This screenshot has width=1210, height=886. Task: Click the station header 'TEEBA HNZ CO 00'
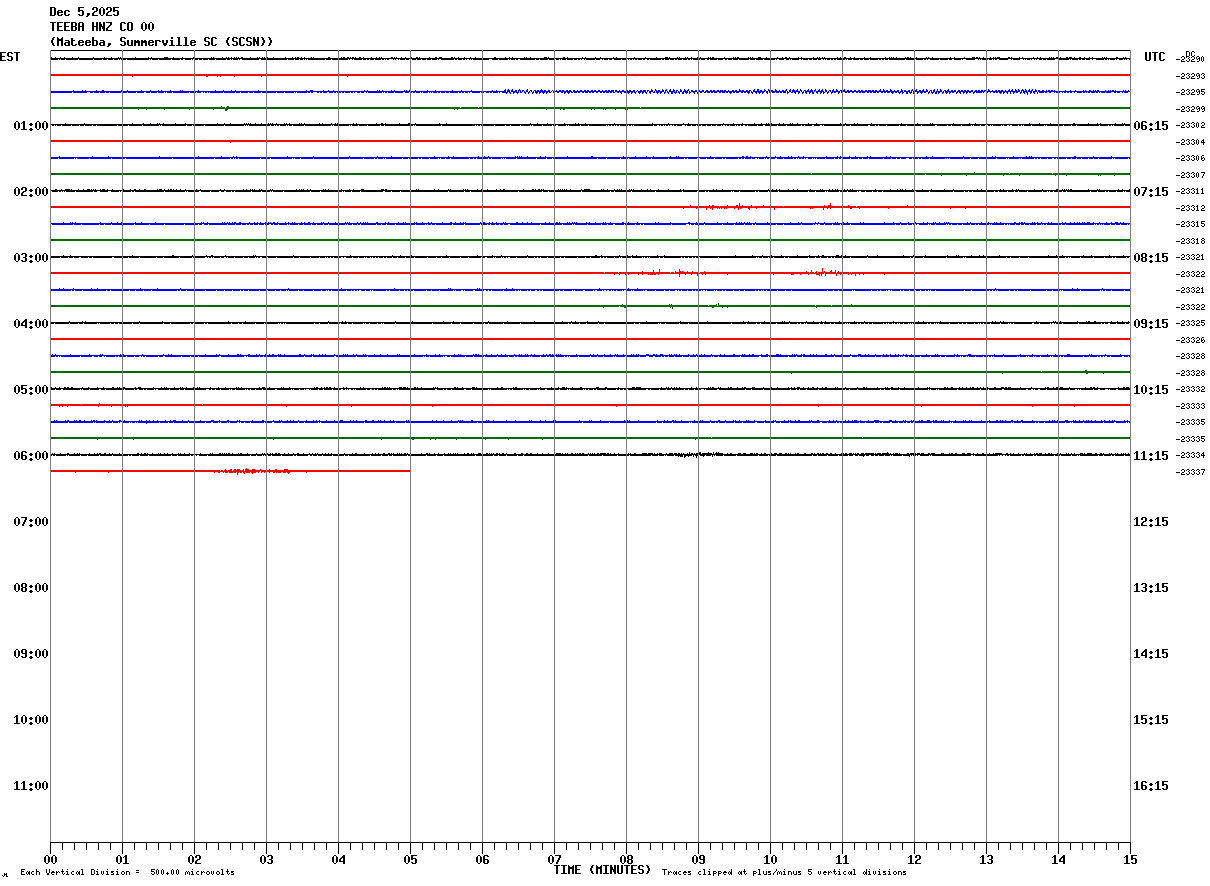(102, 27)
